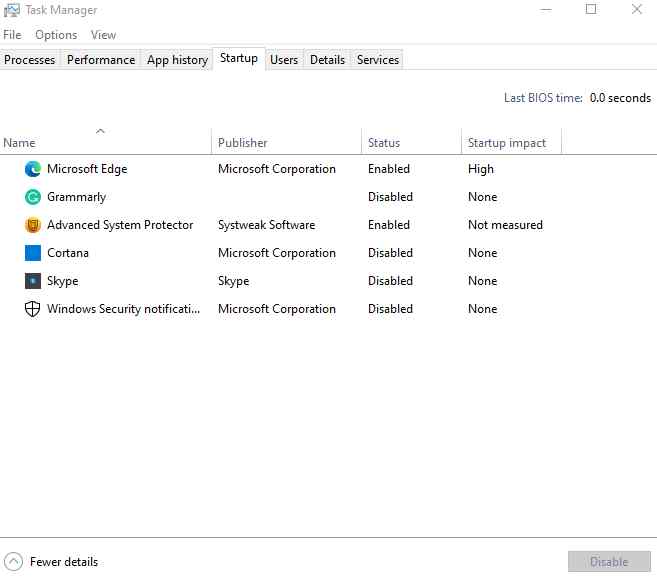Viewport: 657px width, 581px height.
Task: Switch to the Details tab
Action: tap(327, 60)
